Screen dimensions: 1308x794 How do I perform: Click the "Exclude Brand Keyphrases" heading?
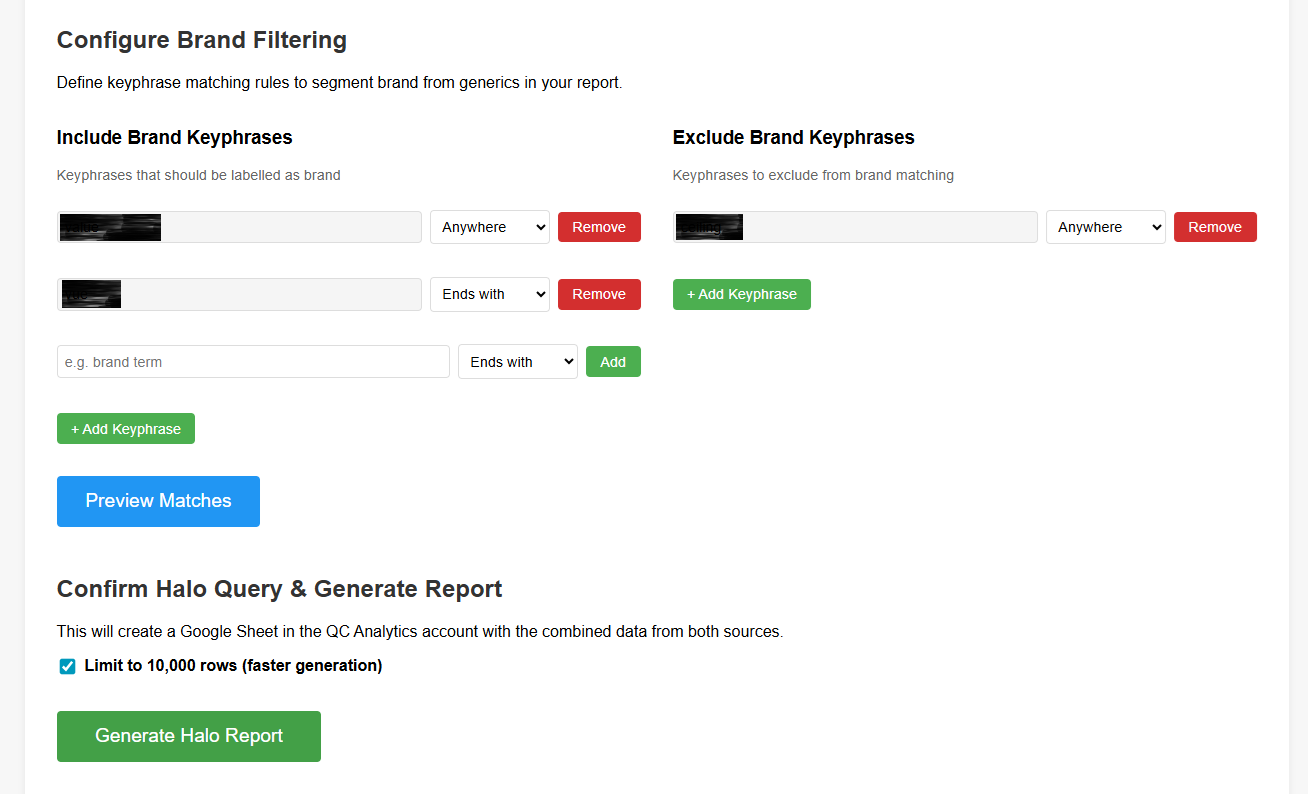click(x=793, y=137)
